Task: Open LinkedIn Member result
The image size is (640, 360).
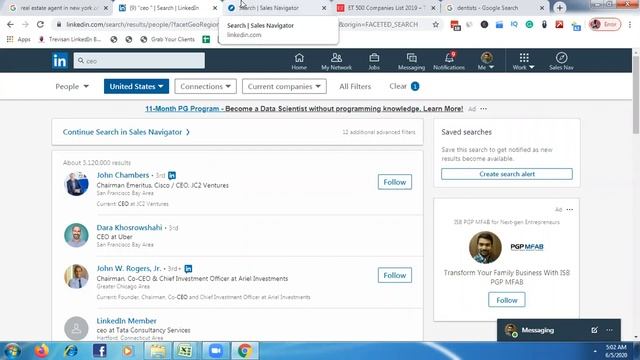Action: click(127, 321)
